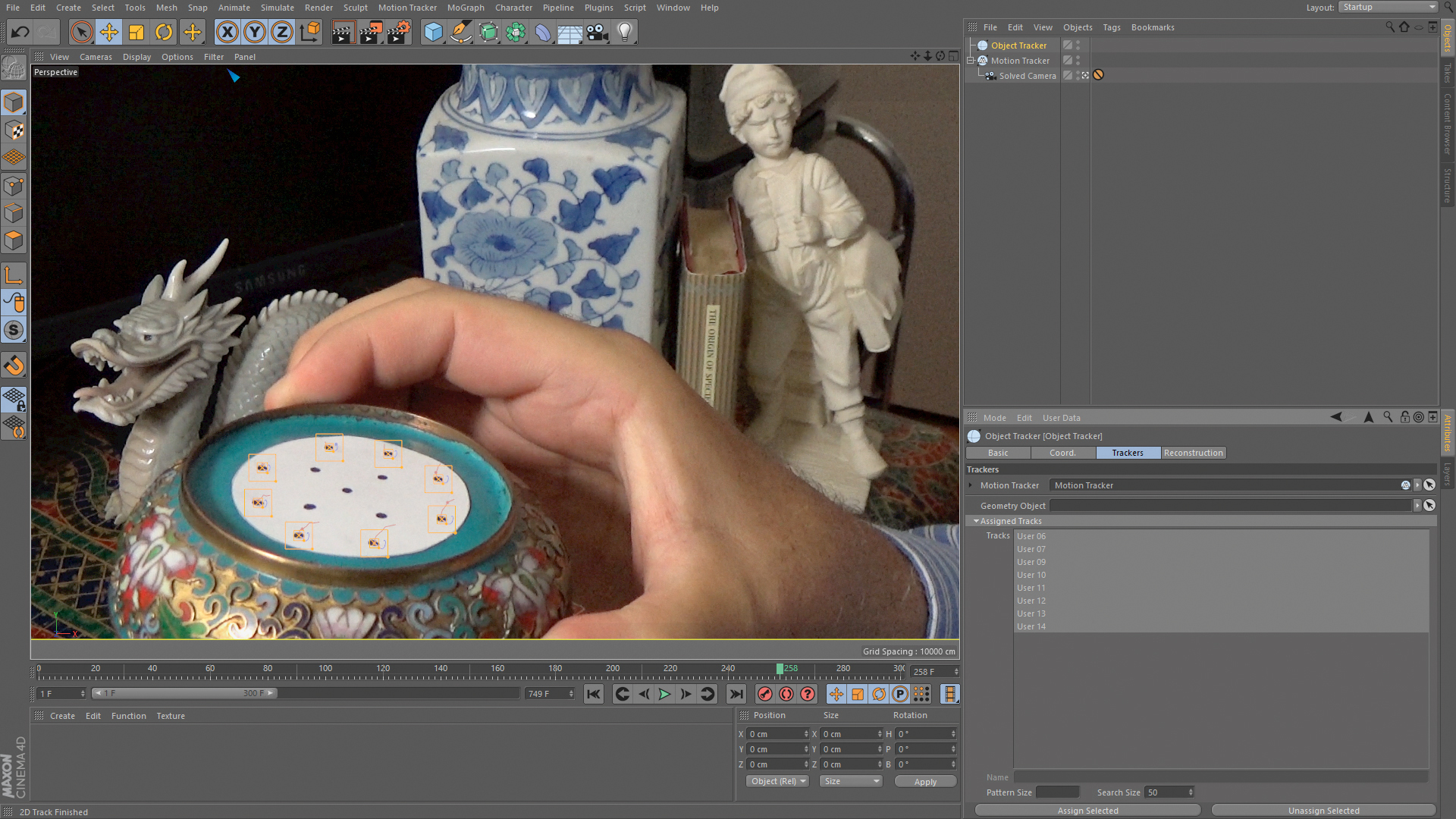
Task: Switch to the Basic tab
Action: [x=998, y=453]
